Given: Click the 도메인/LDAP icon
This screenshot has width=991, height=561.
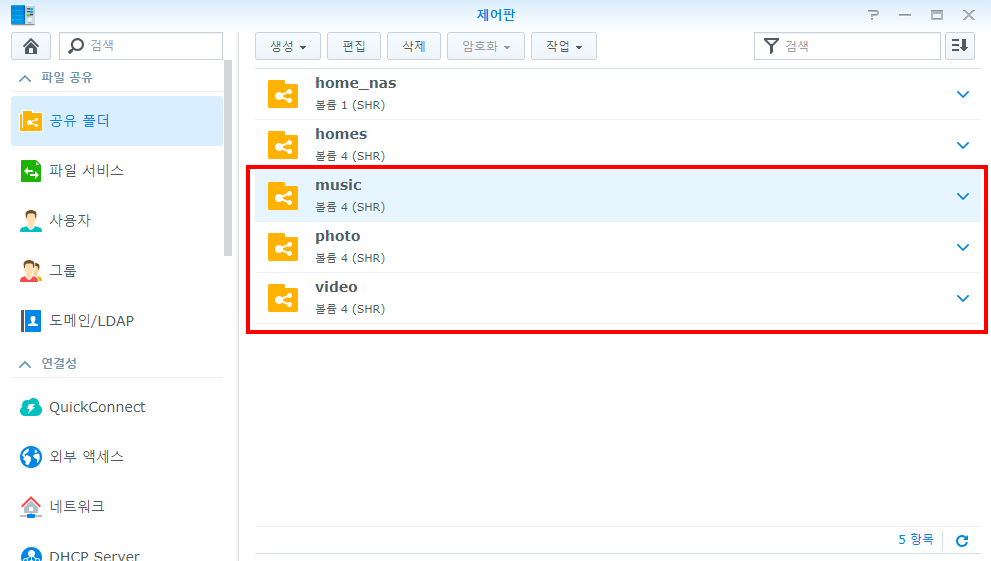Looking at the screenshot, I should pyautogui.click(x=30, y=320).
